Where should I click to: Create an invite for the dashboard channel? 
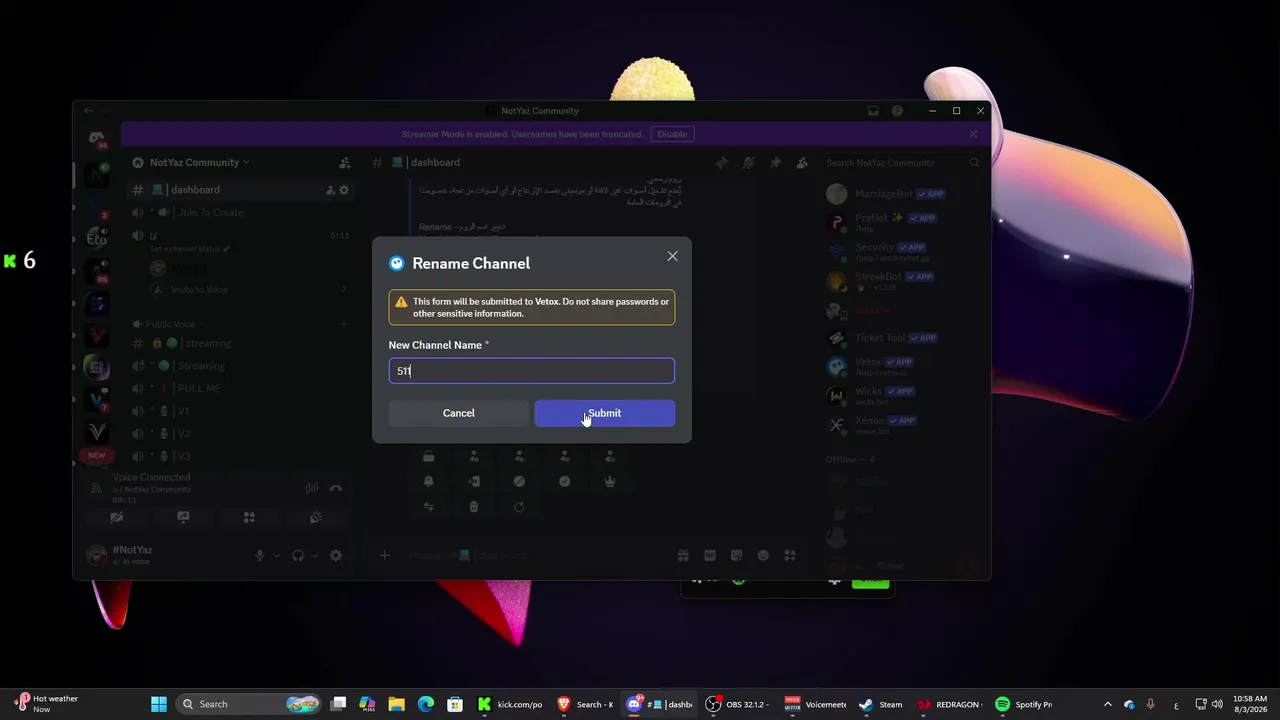pos(330,190)
